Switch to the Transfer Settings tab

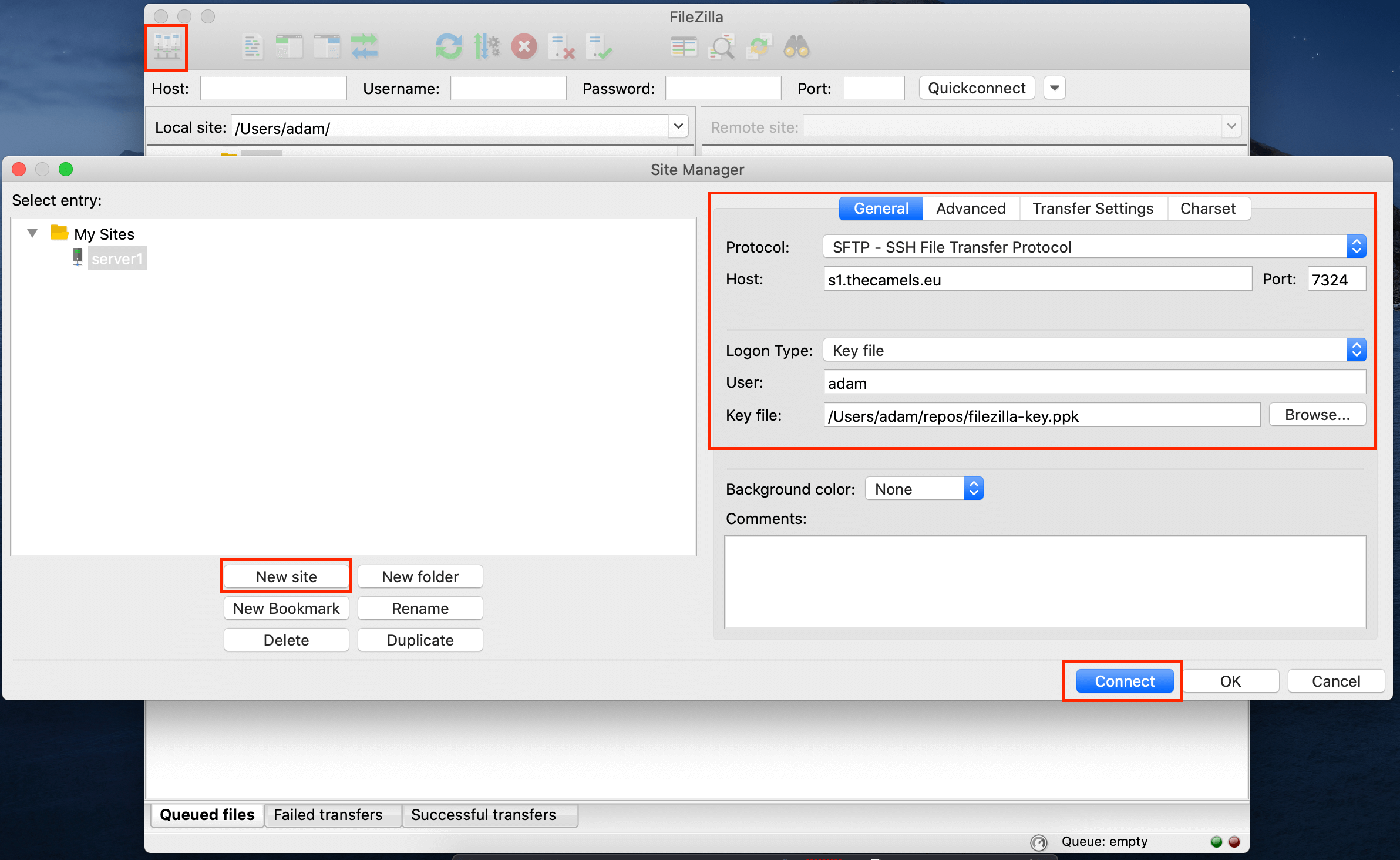click(x=1093, y=209)
